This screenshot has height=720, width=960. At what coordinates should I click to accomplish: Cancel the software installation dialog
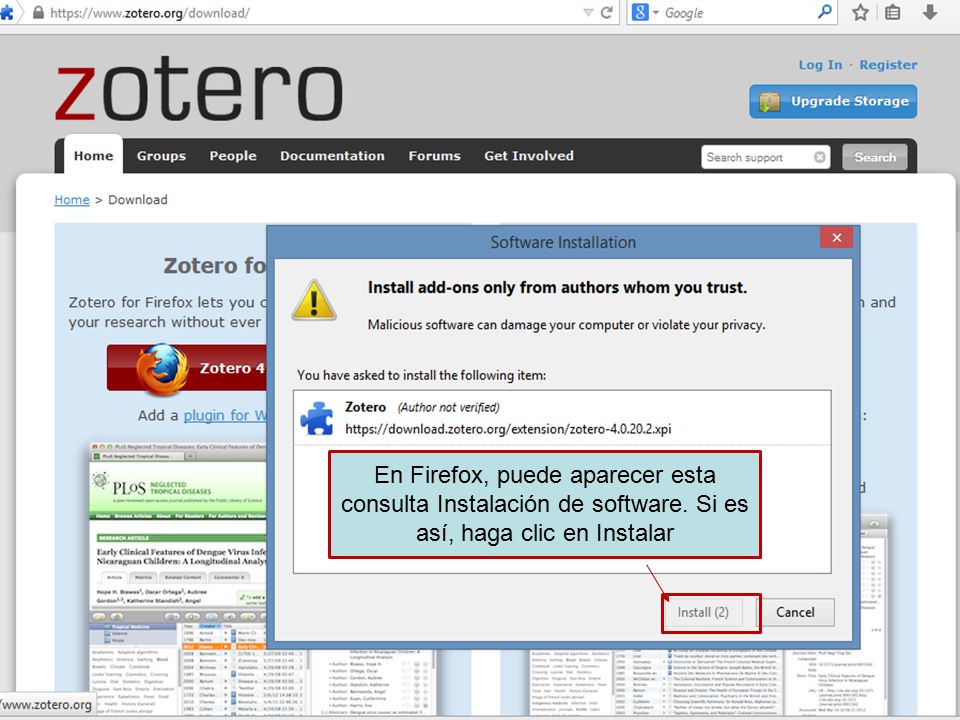point(795,612)
